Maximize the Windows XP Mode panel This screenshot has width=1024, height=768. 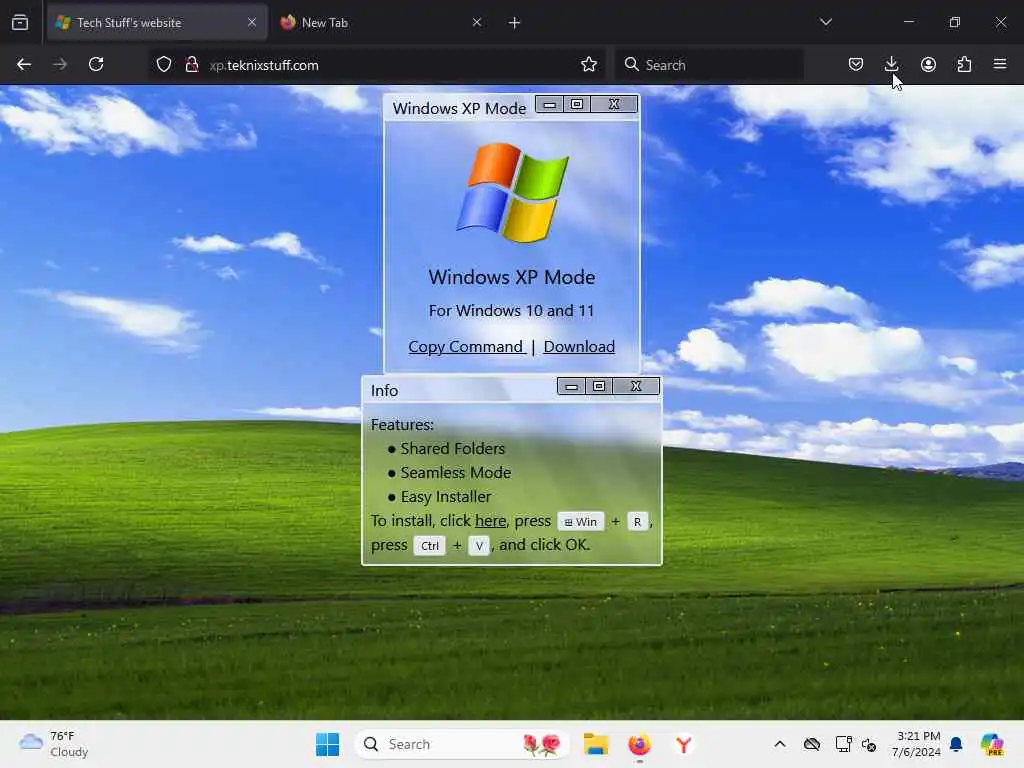[x=577, y=104]
